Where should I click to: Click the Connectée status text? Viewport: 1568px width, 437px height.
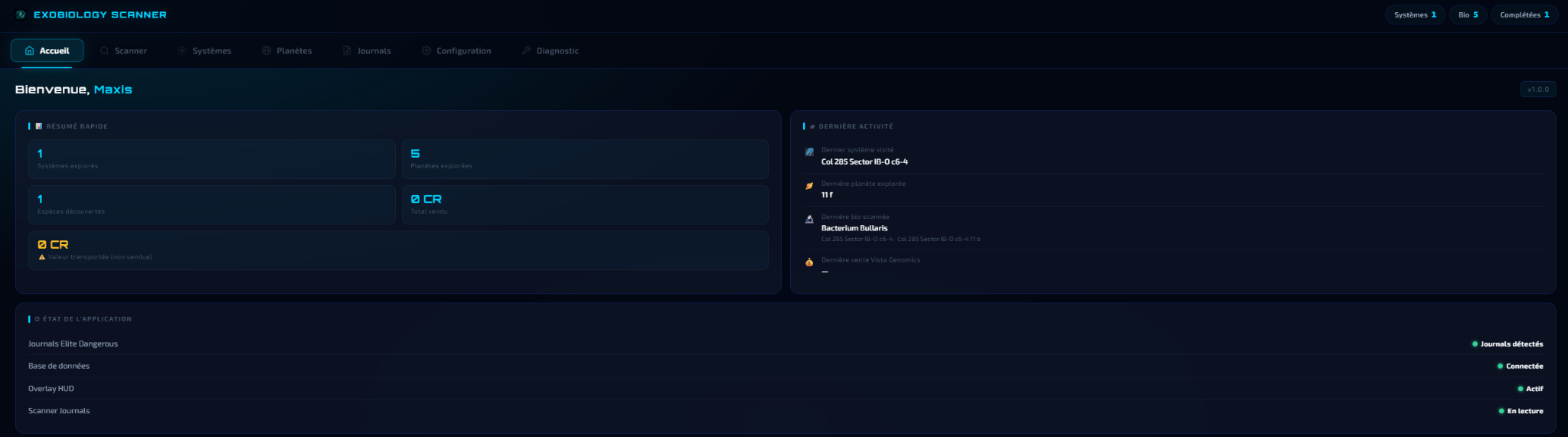(1524, 367)
